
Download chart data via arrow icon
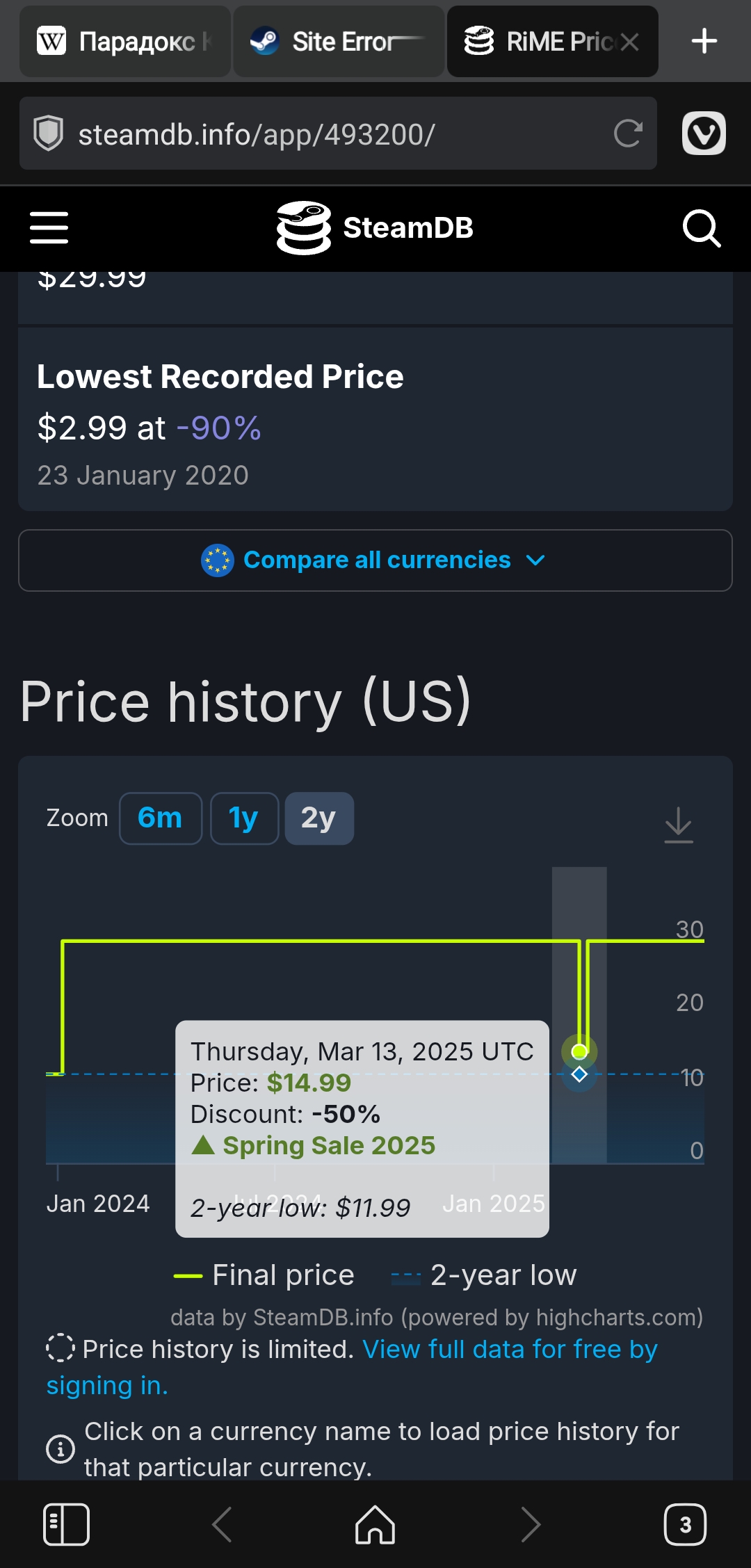pyautogui.click(x=678, y=825)
